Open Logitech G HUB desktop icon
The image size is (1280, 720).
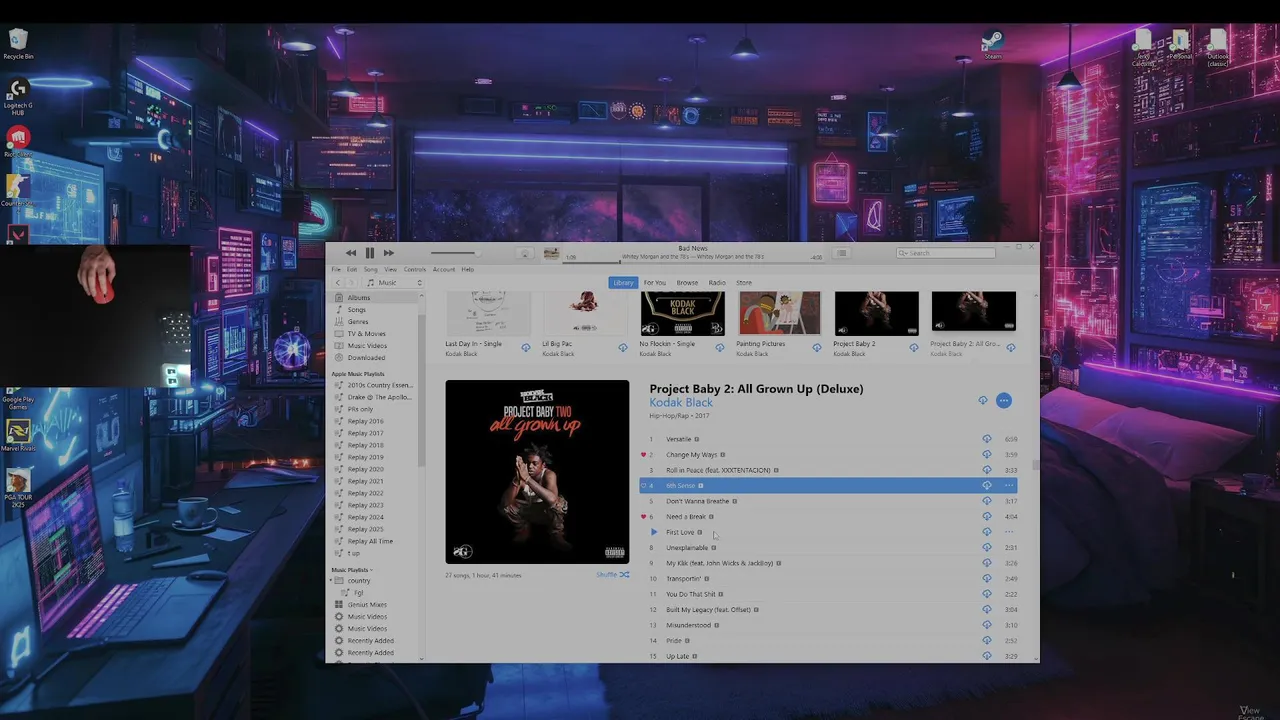click(18, 96)
